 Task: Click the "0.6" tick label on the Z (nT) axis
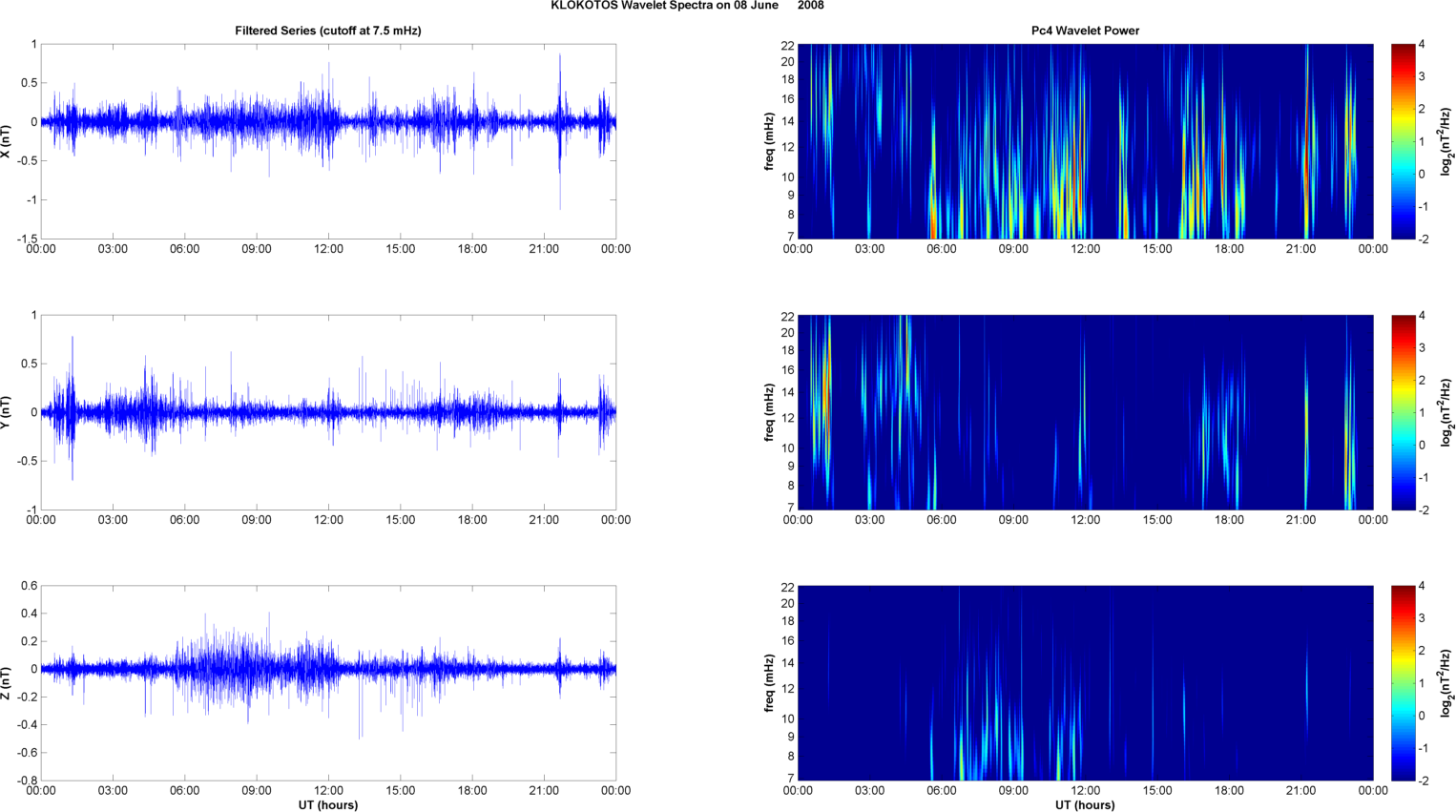[x=30, y=586]
